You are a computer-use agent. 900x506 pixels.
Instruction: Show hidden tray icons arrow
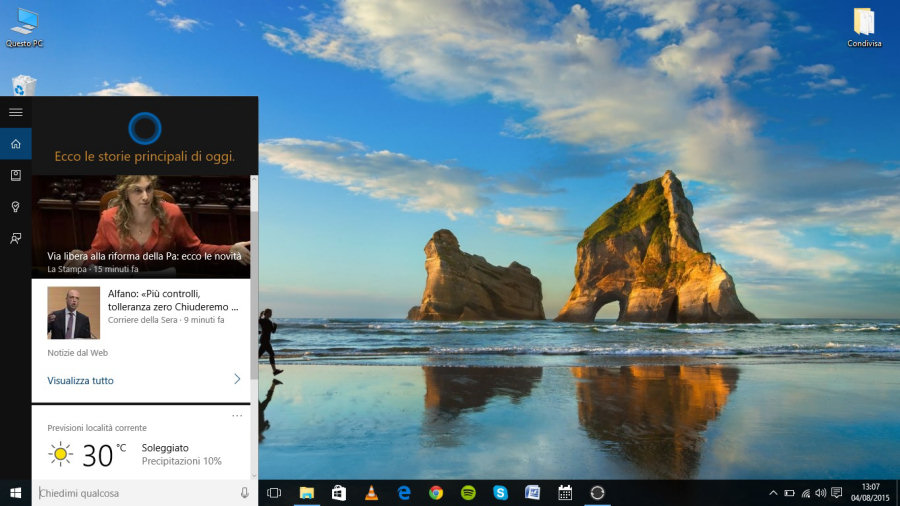(773, 493)
